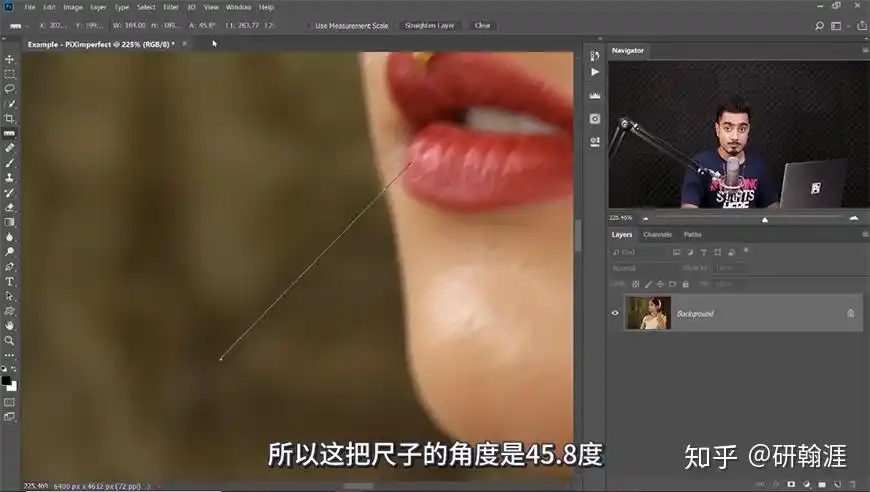Hide the Background layer eye icon
870x492 pixels.
(615, 313)
